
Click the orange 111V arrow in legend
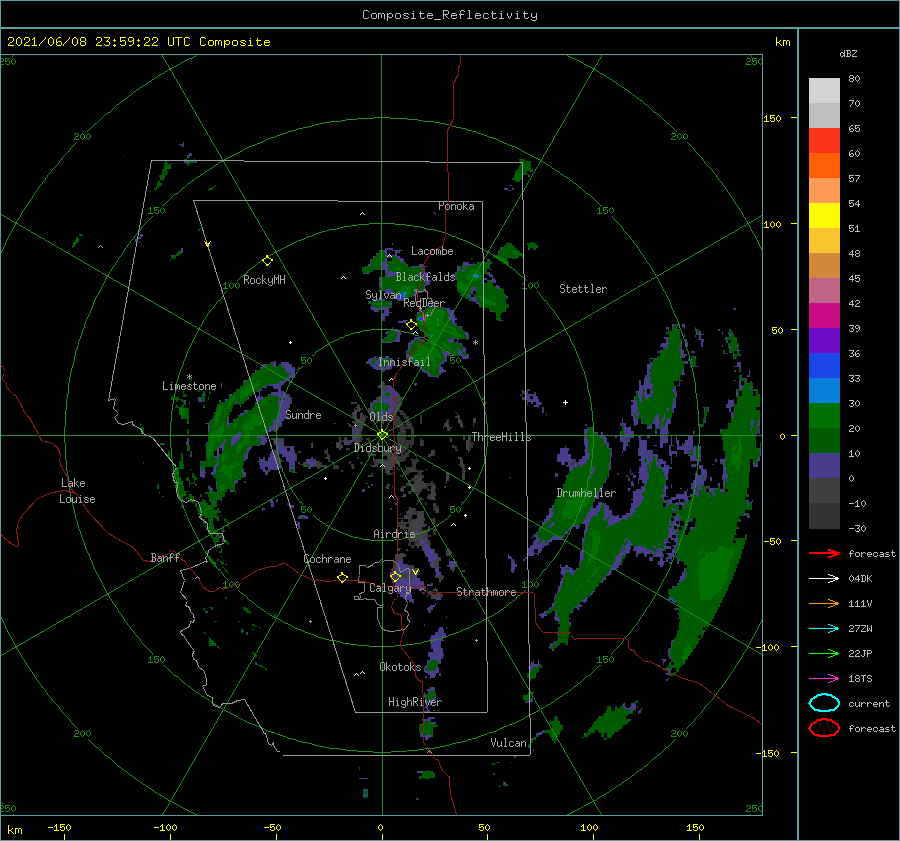click(824, 603)
